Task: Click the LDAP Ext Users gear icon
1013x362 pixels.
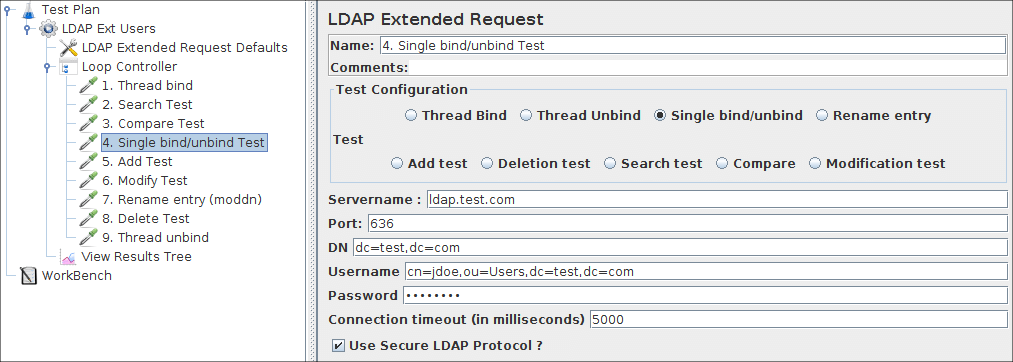Action: (47, 28)
